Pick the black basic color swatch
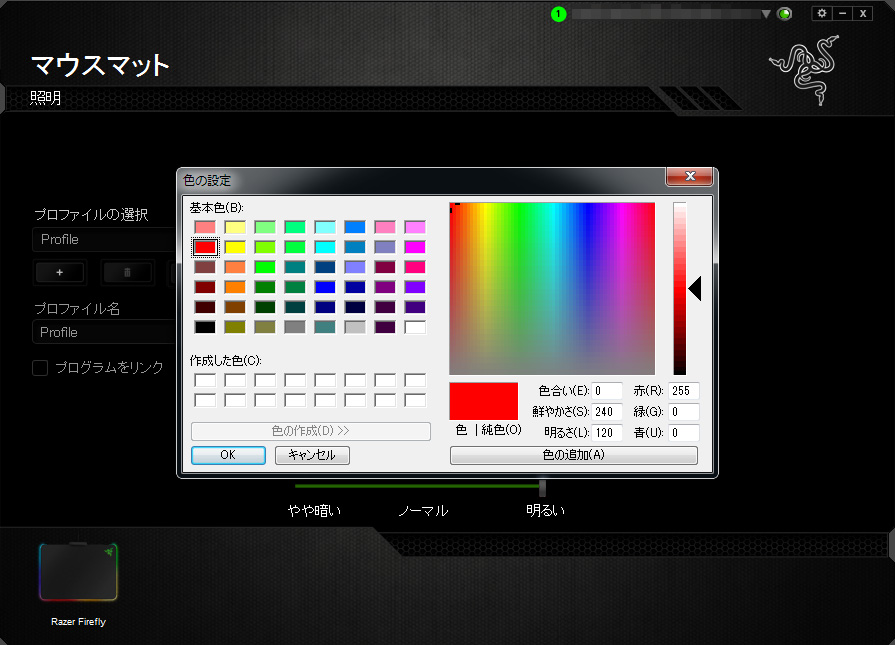The width and height of the screenshot is (895, 645). click(205, 327)
